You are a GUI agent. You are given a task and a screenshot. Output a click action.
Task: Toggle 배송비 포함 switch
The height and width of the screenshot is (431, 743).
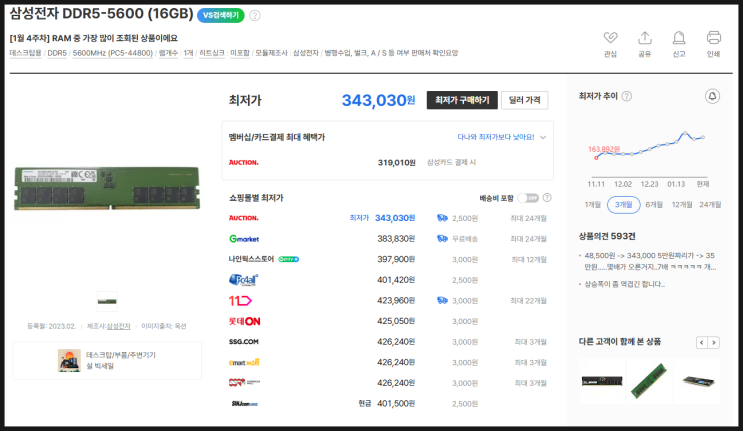[528, 198]
